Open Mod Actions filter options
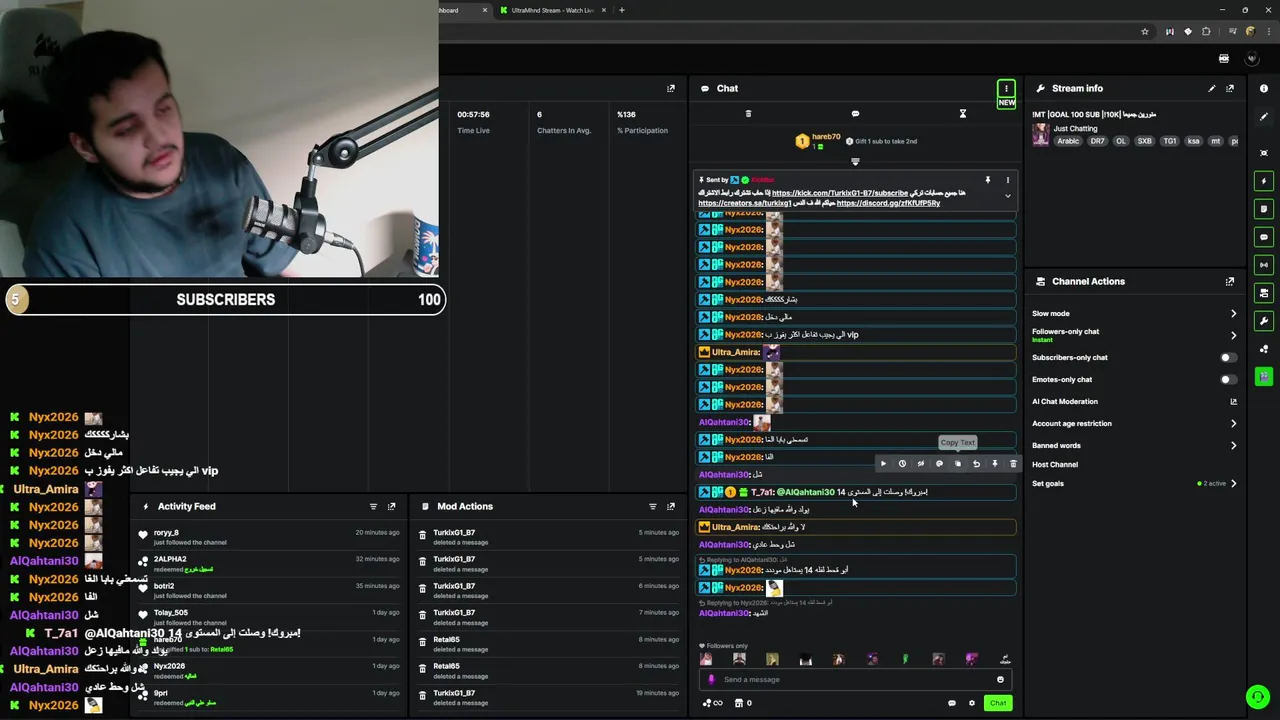1280x720 pixels. 653,506
